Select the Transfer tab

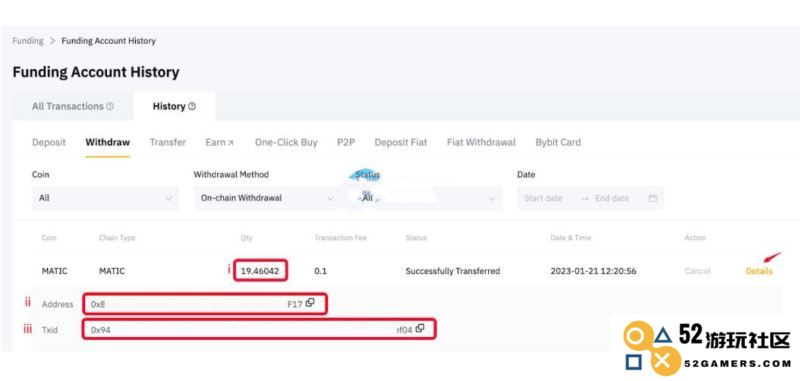(168, 142)
